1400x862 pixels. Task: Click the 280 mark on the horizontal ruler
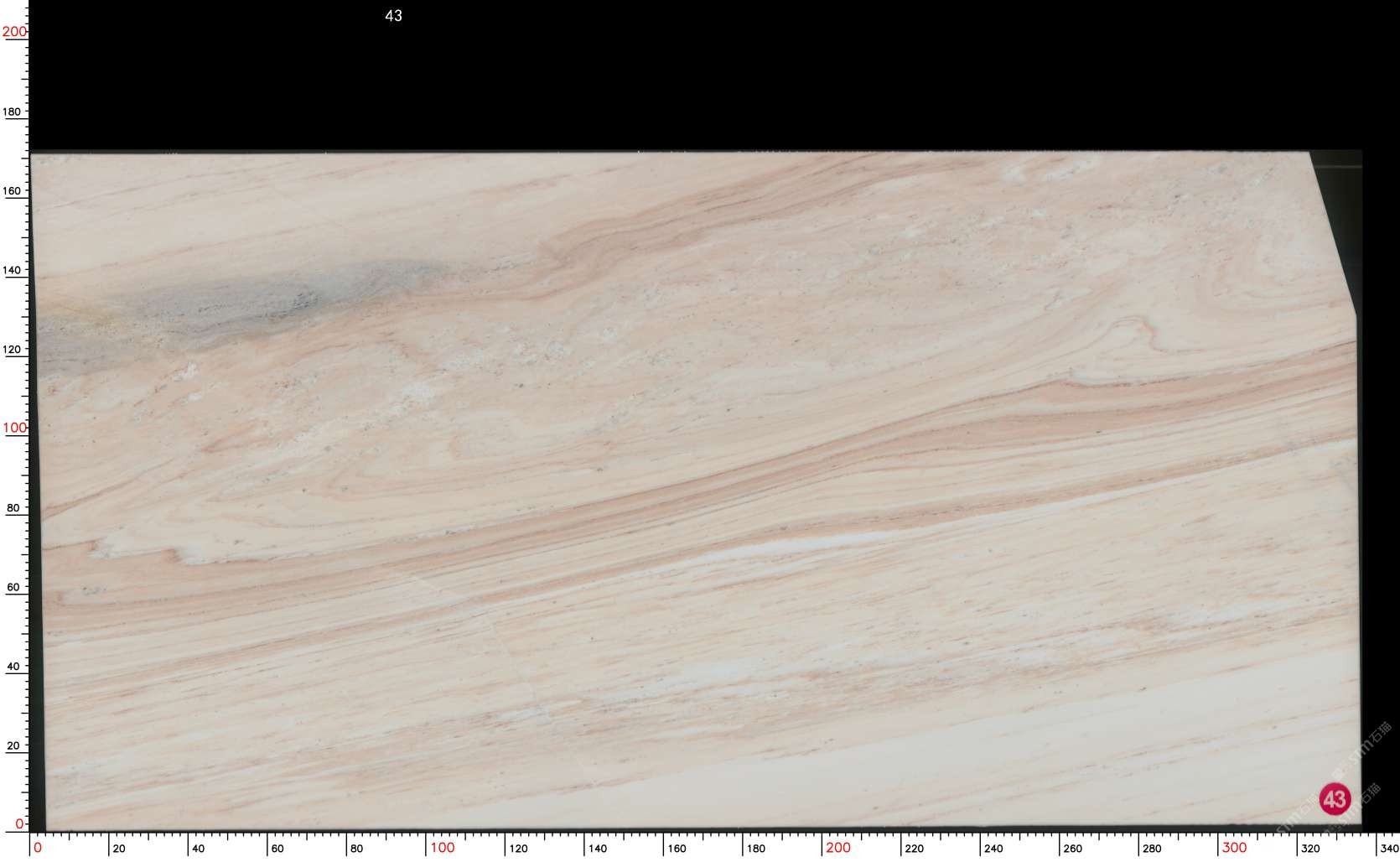(1152, 849)
